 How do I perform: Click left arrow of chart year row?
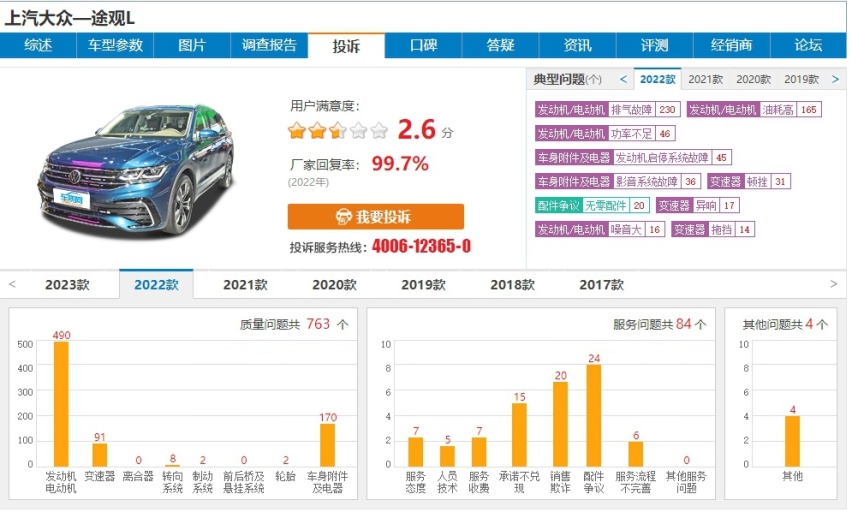(x=12, y=284)
